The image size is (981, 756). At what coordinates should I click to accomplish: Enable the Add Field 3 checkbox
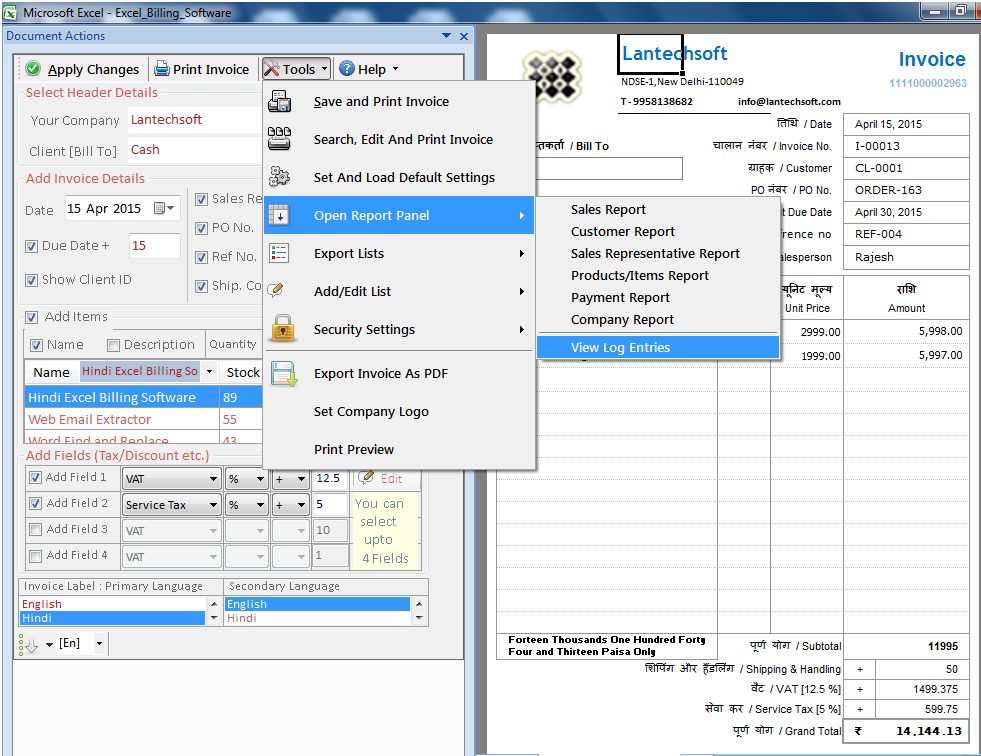tap(36, 529)
